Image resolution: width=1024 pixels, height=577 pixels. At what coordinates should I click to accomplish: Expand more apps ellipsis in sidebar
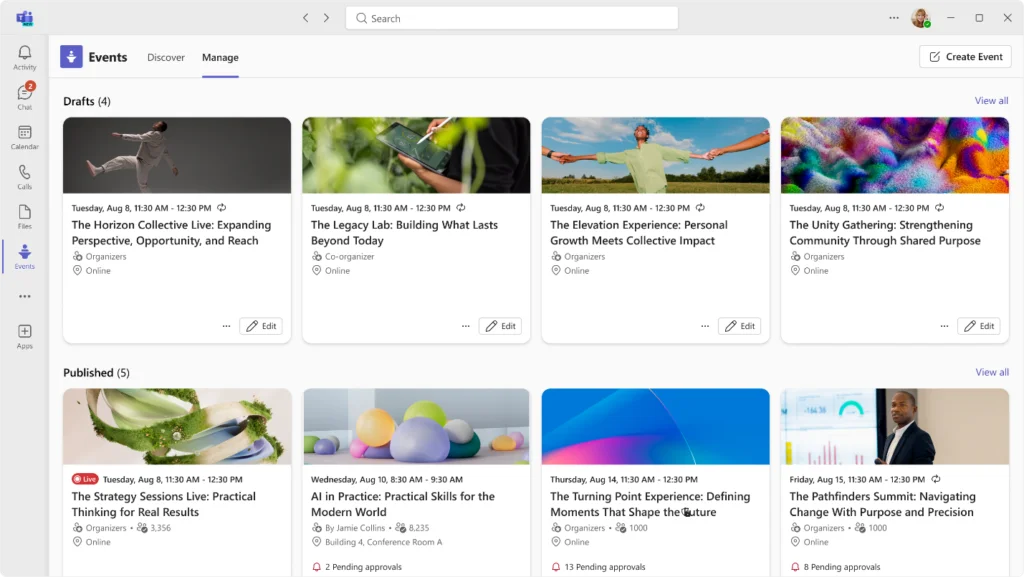point(24,296)
